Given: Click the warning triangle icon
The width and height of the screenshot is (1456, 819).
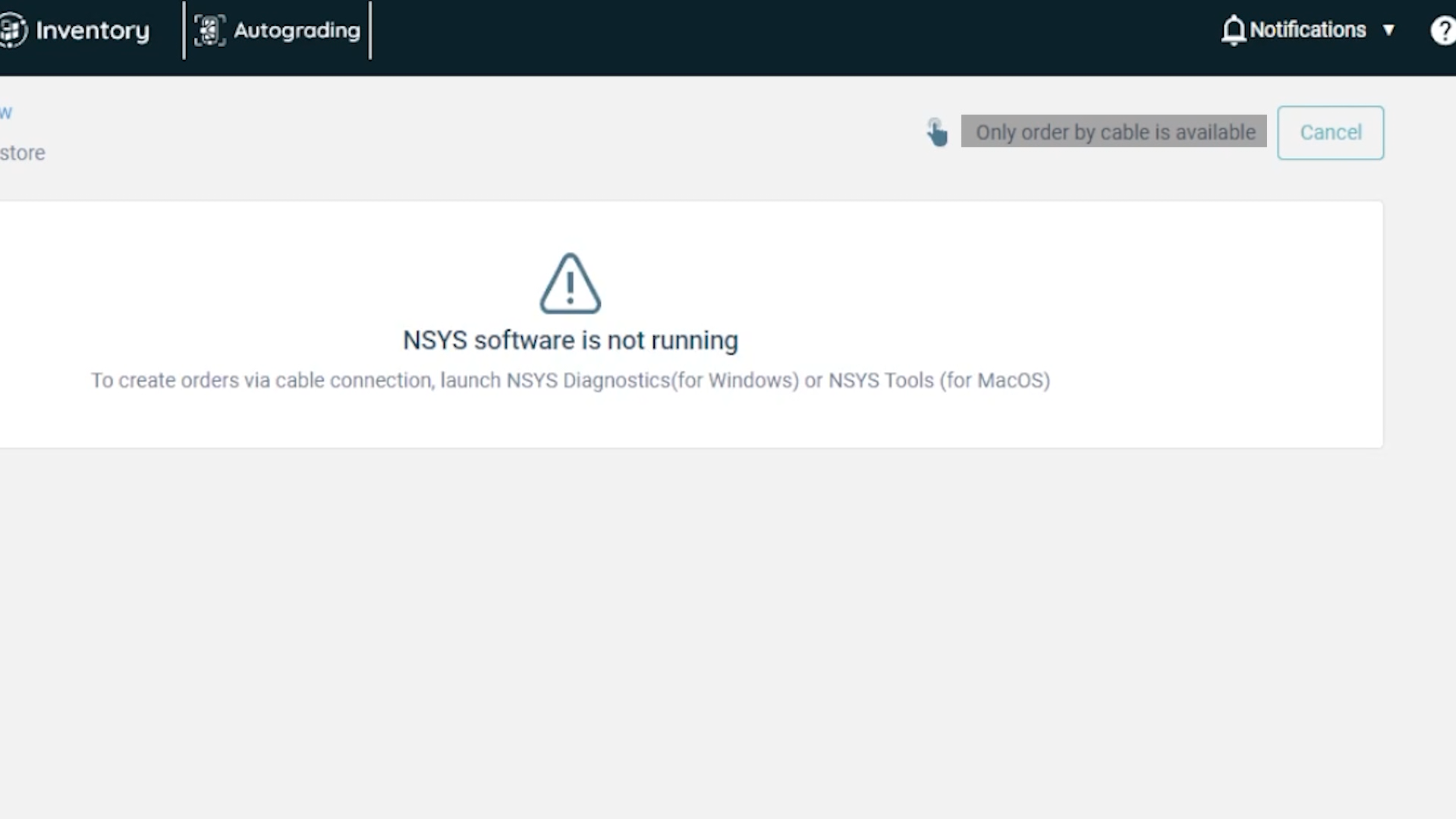Looking at the screenshot, I should click(571, 283).
